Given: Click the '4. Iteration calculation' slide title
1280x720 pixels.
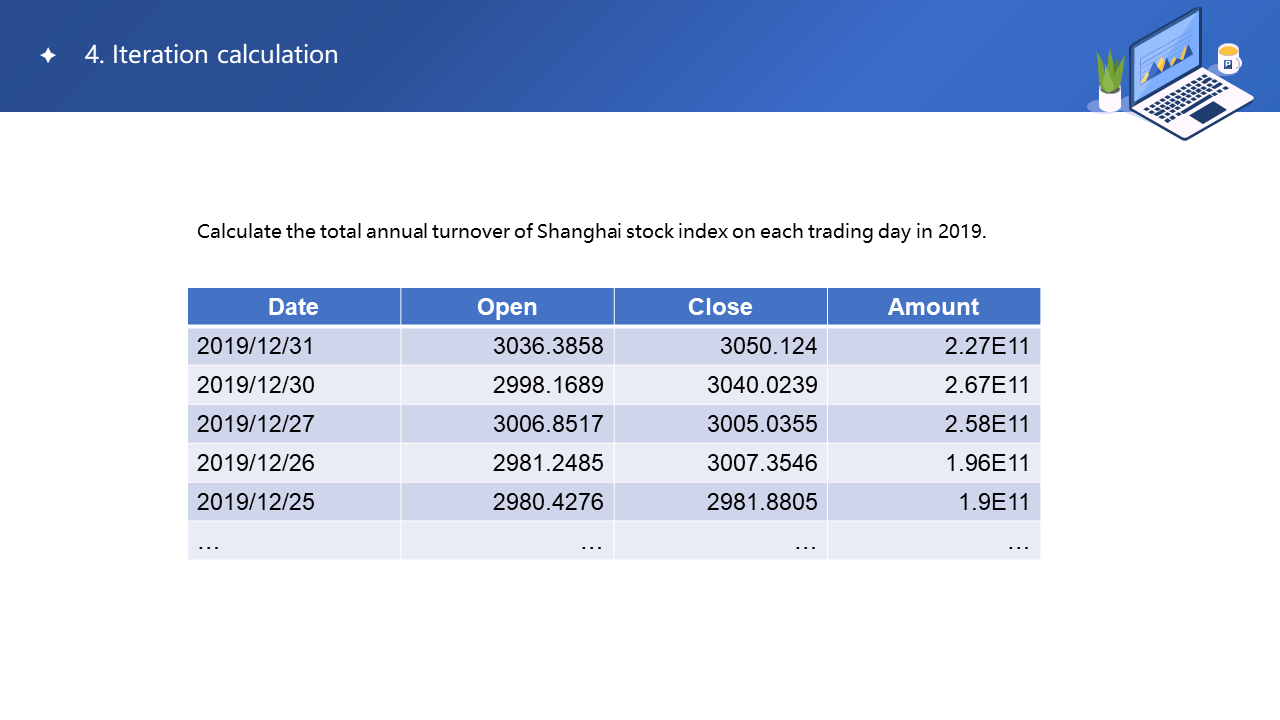Looking at the screenshot, I should click(x=211, y=55).
